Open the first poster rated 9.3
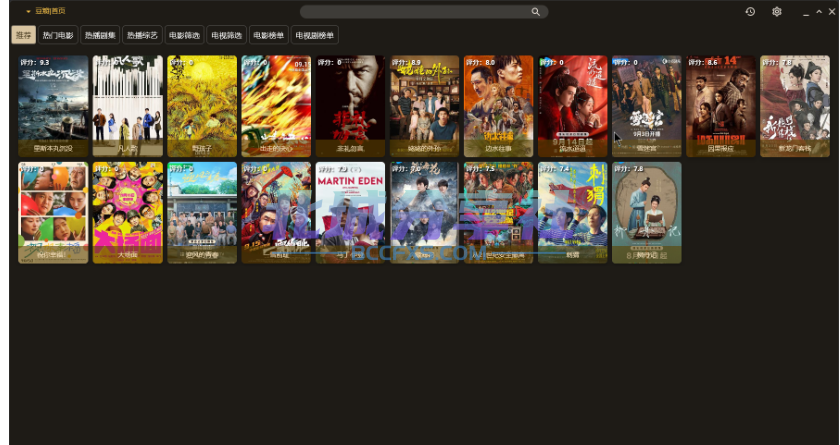 53,106
